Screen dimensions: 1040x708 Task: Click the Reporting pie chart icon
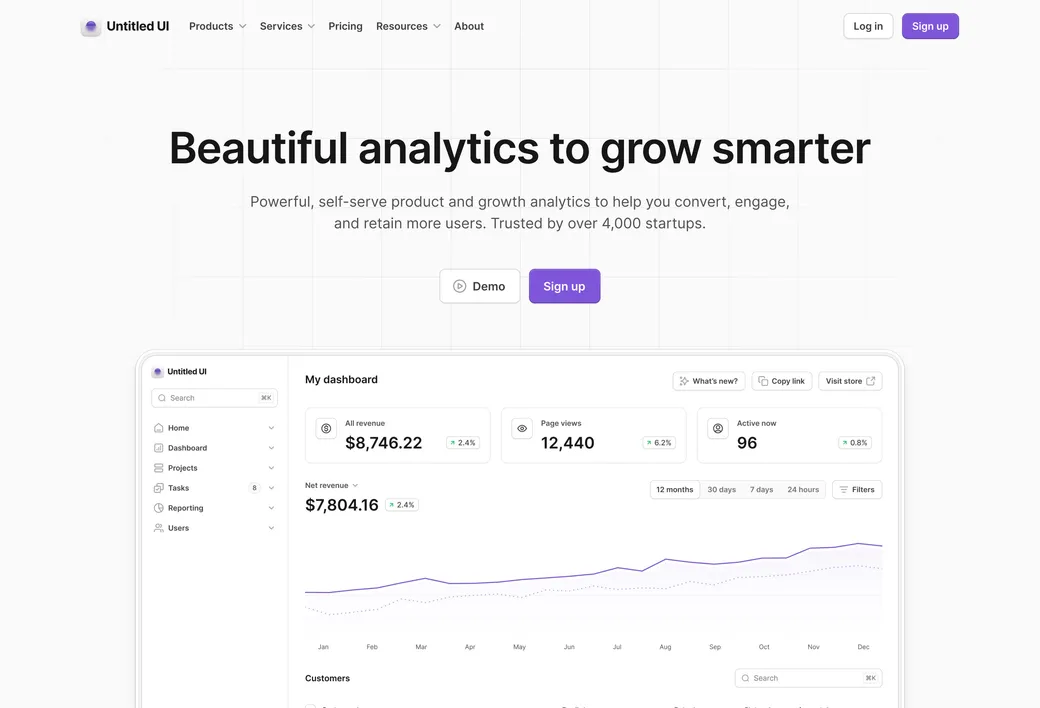click(159, 508)
